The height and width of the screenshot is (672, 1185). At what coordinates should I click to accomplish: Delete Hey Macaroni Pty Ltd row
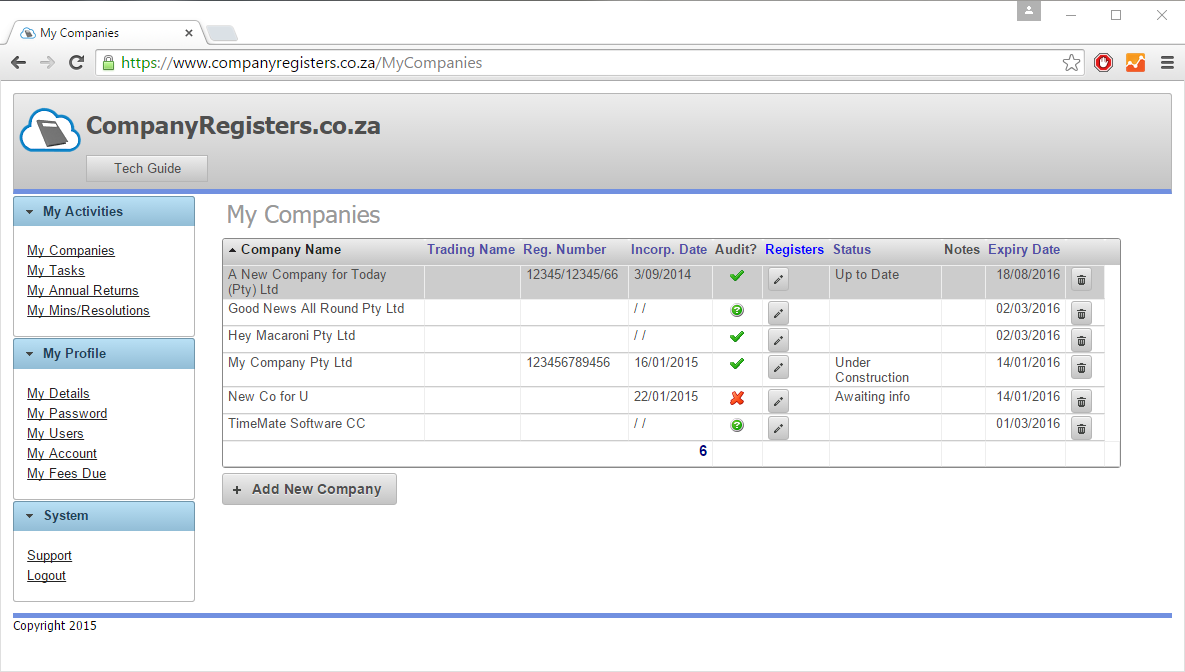tap(1081, 339)
